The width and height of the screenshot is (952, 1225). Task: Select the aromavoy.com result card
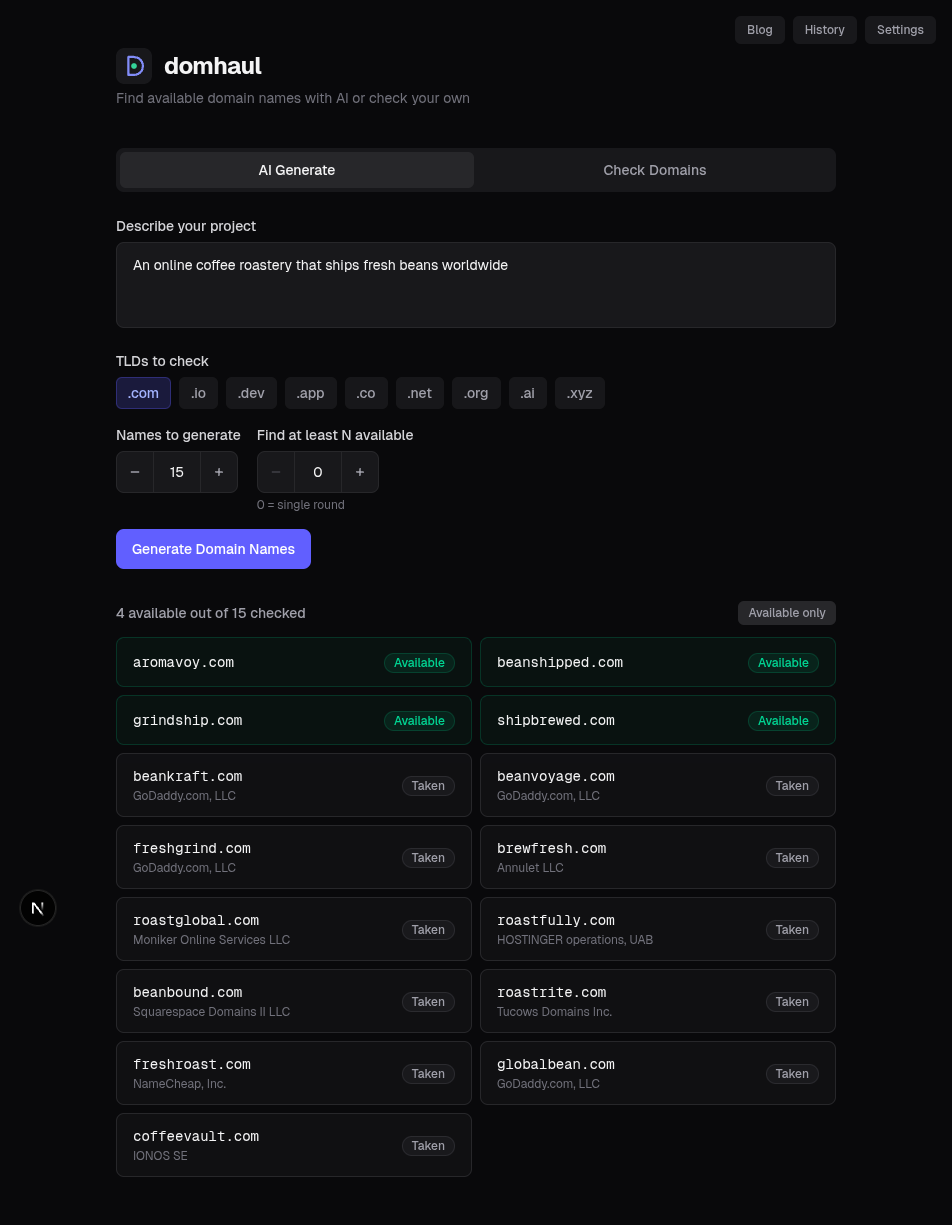pyautogui.click(x=293, y=661)
